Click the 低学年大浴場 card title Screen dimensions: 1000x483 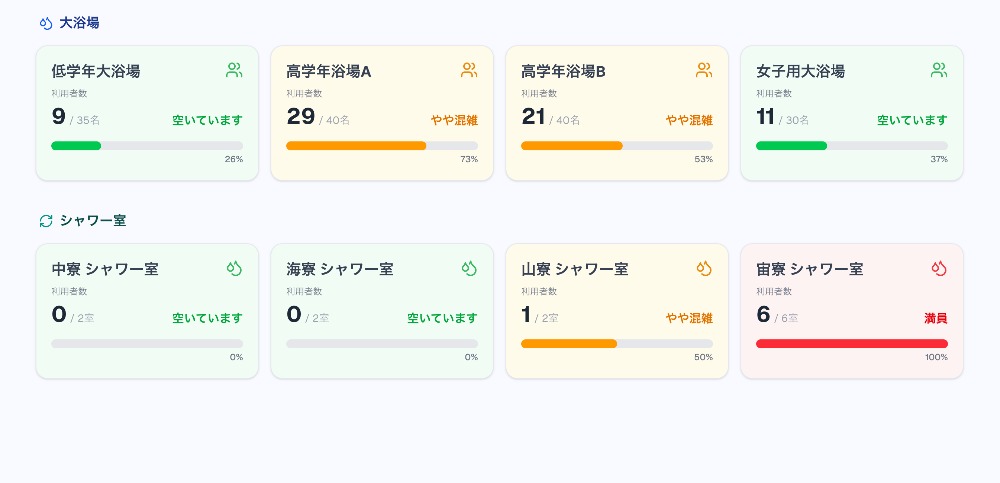click(x=96, y=71)
